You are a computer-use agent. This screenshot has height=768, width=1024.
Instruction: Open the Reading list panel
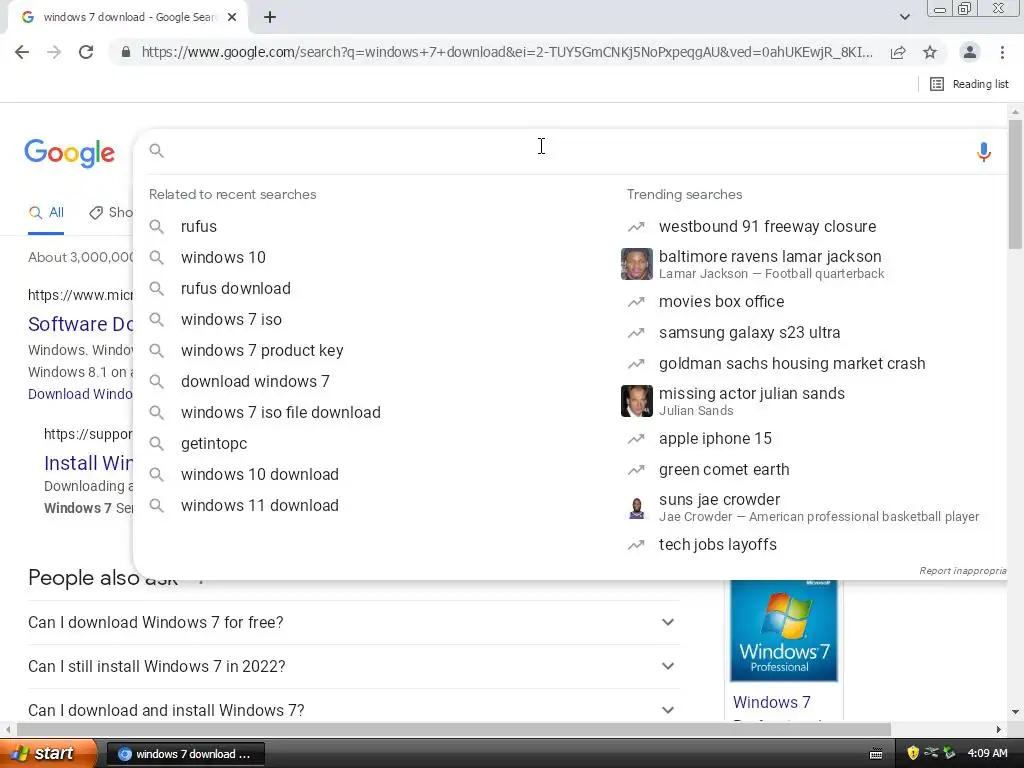pyautogui.click(x=969, y=84)
